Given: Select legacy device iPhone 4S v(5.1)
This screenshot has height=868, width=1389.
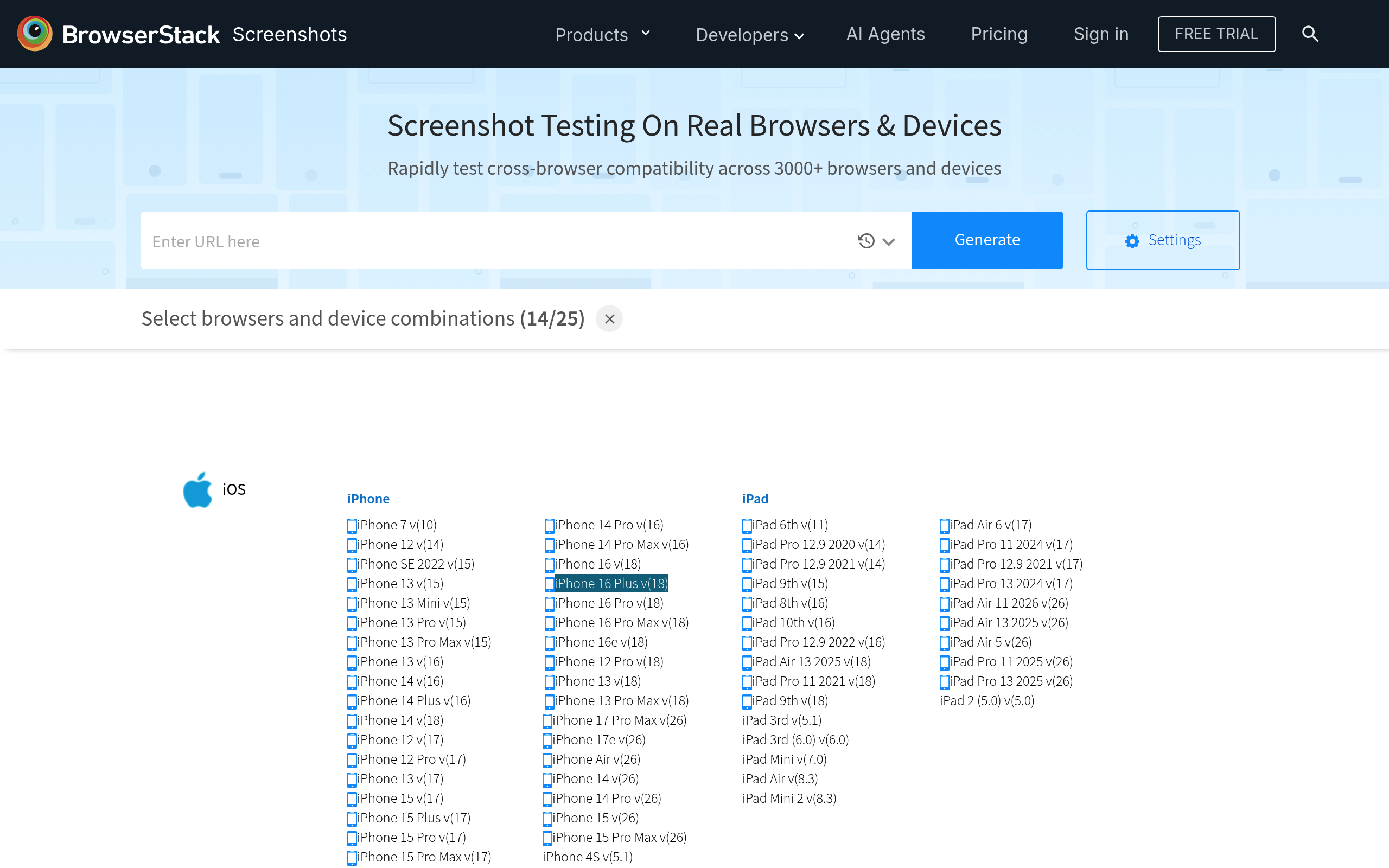Looking at the screenshot, I should point(588,857).
